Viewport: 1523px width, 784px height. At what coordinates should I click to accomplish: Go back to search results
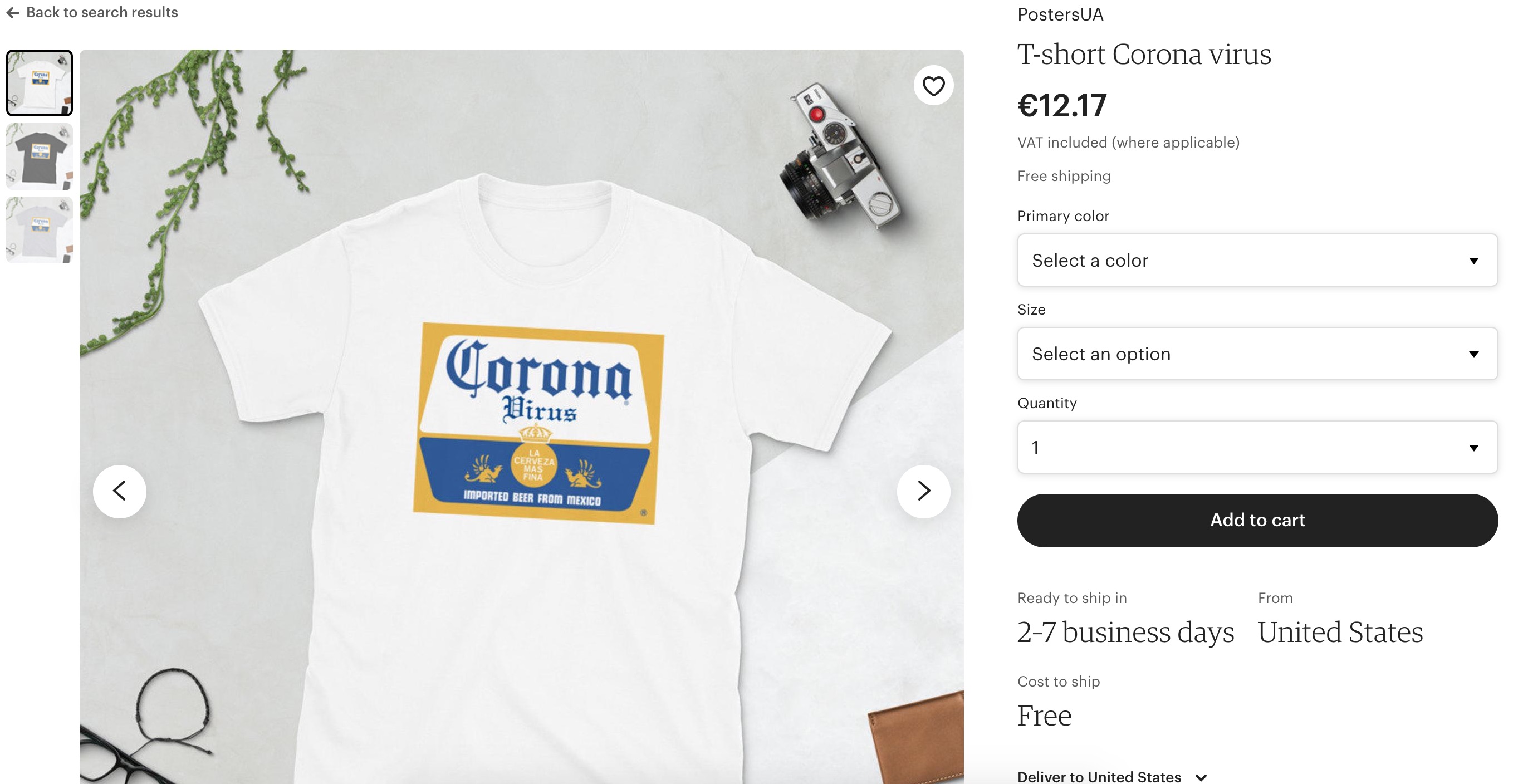coord(102,12)
